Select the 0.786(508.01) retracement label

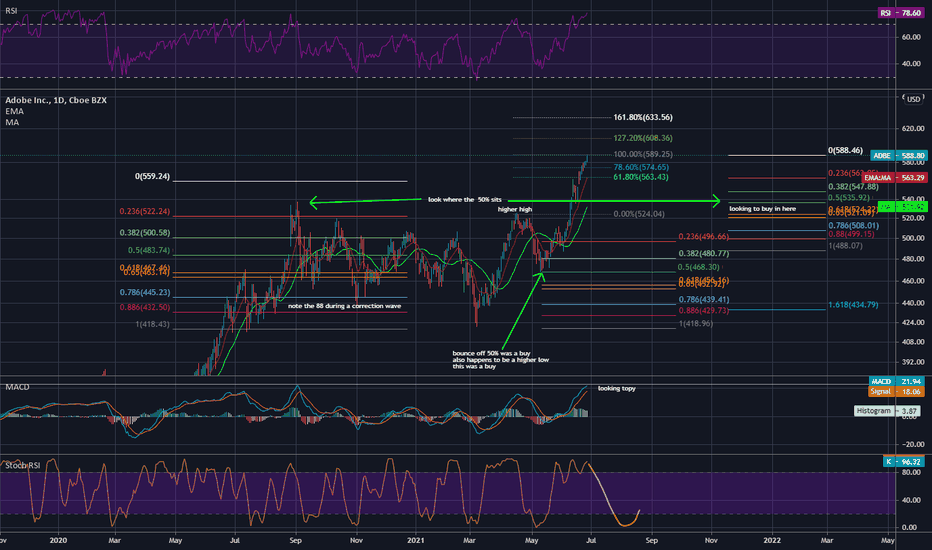854,226
